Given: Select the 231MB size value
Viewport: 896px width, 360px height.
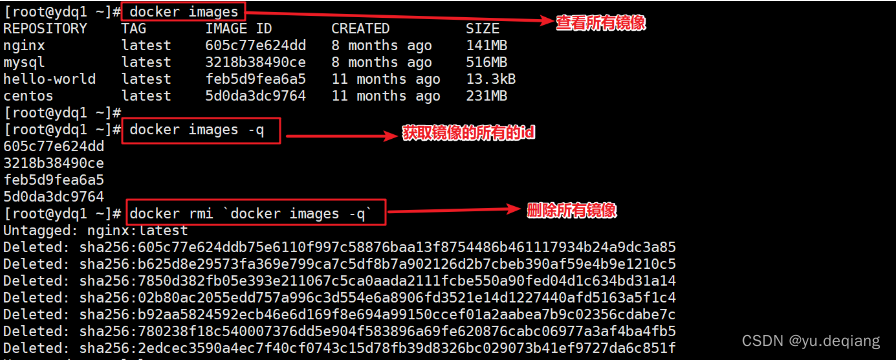Looking at the screenshot, I should [486, 96].
